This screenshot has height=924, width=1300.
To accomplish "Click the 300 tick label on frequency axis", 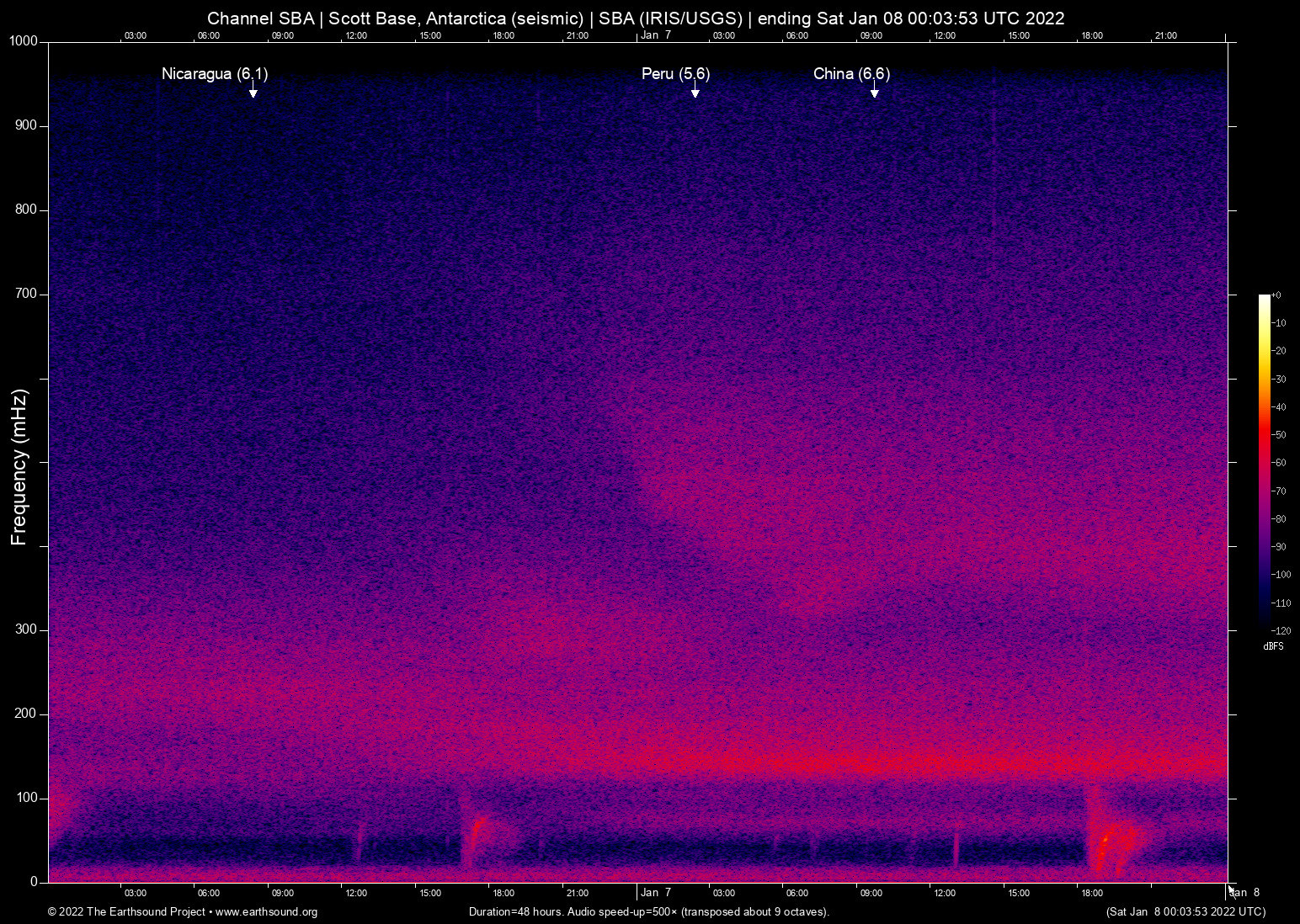I will [x=26, y=629].
